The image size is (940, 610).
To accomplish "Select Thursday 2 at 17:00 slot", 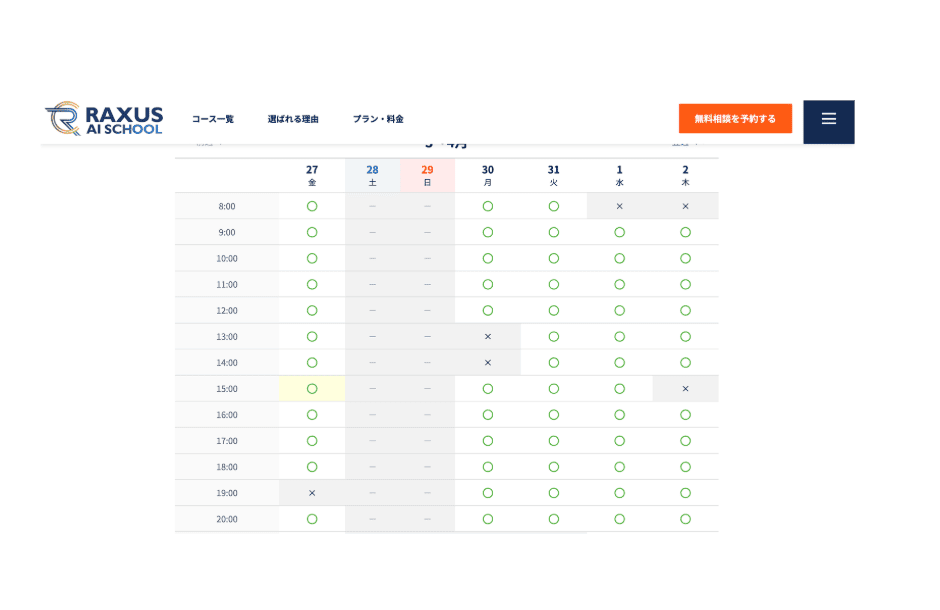I will [686, 441].
